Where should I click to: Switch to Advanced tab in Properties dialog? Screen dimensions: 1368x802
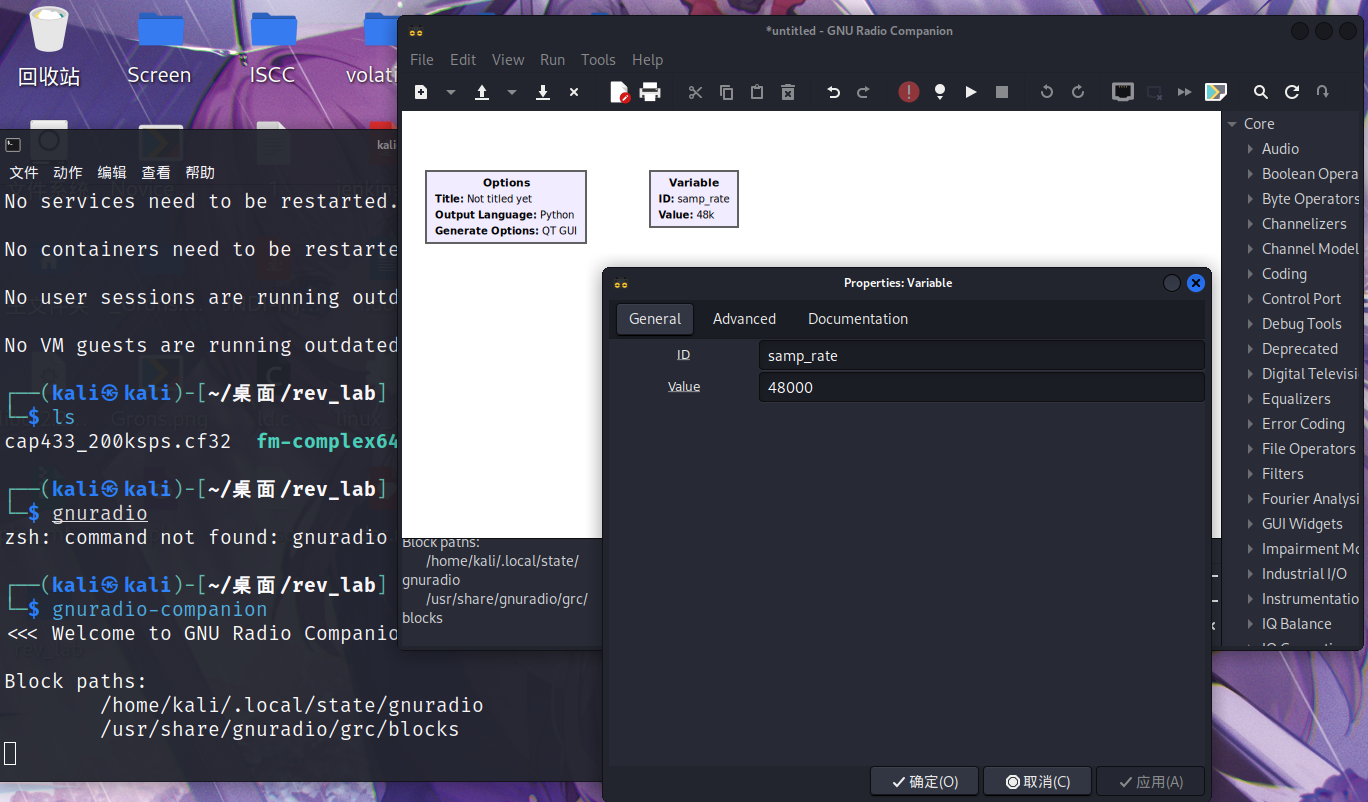pos(744,319)
